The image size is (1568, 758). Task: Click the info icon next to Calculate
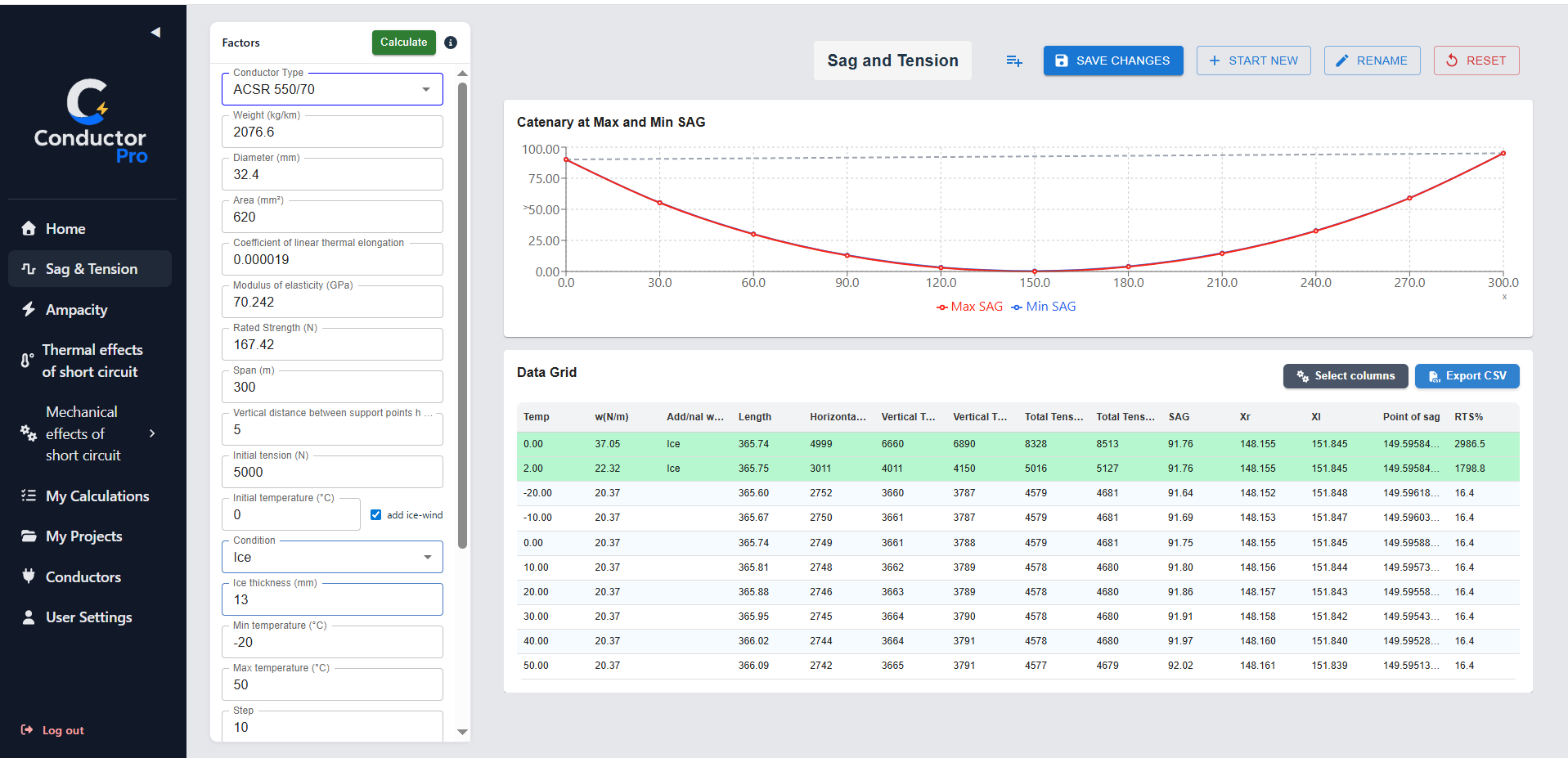[x=451, y=43]
